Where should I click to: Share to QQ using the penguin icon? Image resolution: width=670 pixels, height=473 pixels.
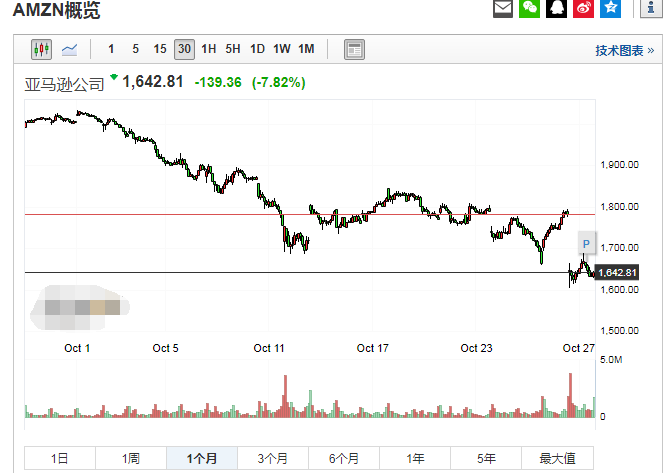coord(556,8)
